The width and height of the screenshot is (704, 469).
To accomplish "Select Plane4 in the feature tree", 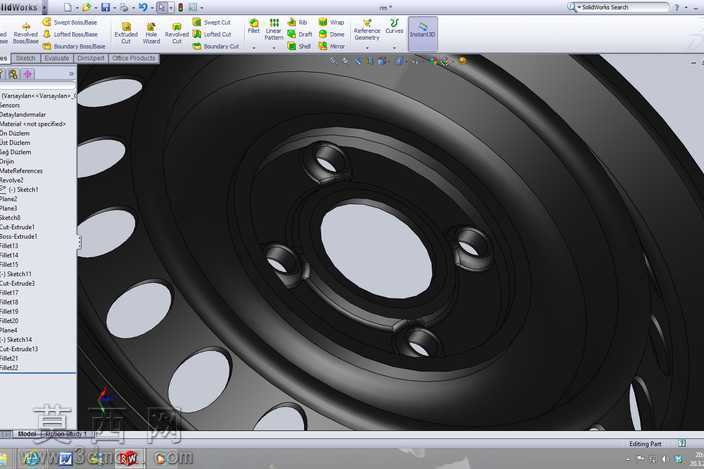I will (9, 330).
